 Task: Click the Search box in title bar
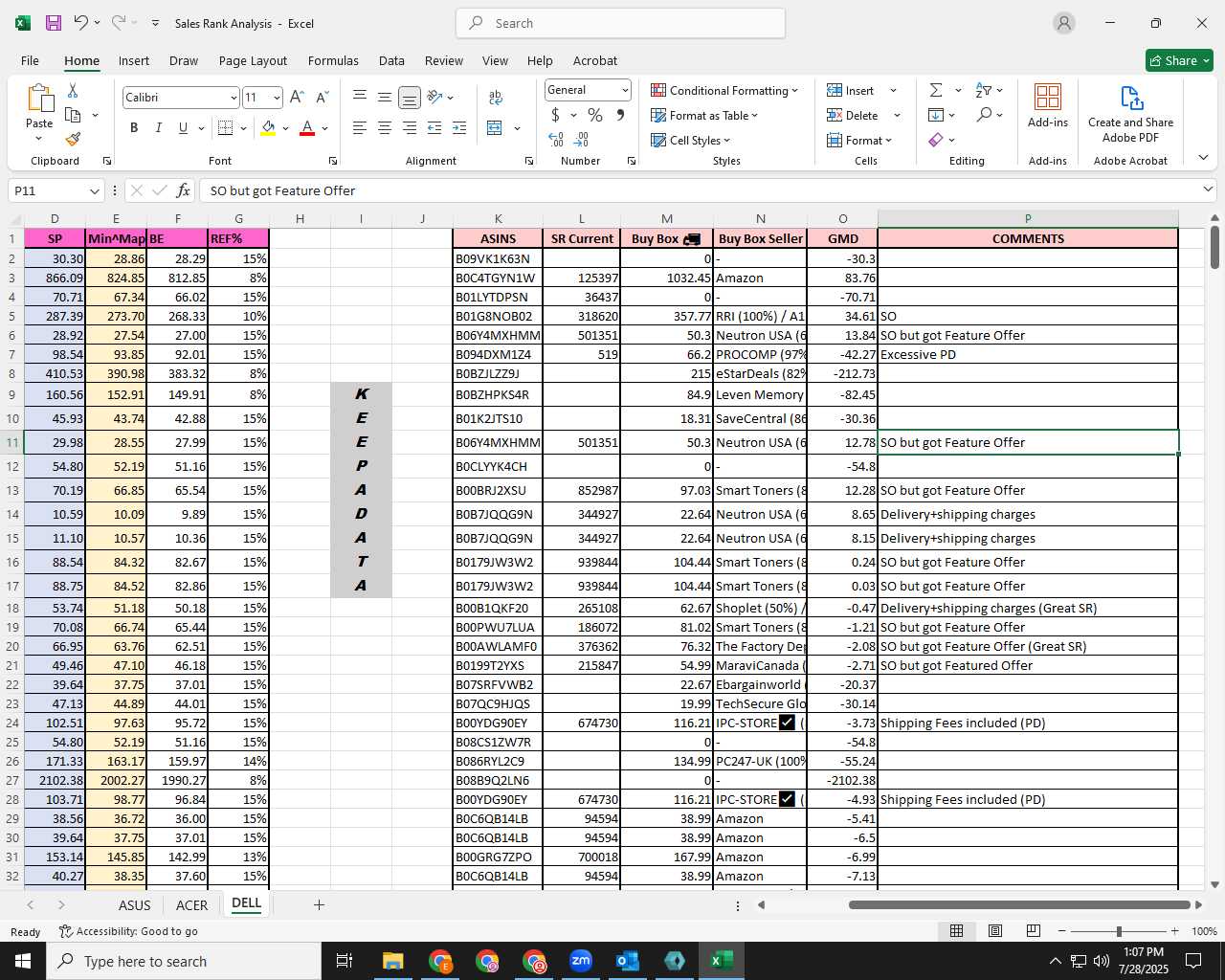pos(620,23)
